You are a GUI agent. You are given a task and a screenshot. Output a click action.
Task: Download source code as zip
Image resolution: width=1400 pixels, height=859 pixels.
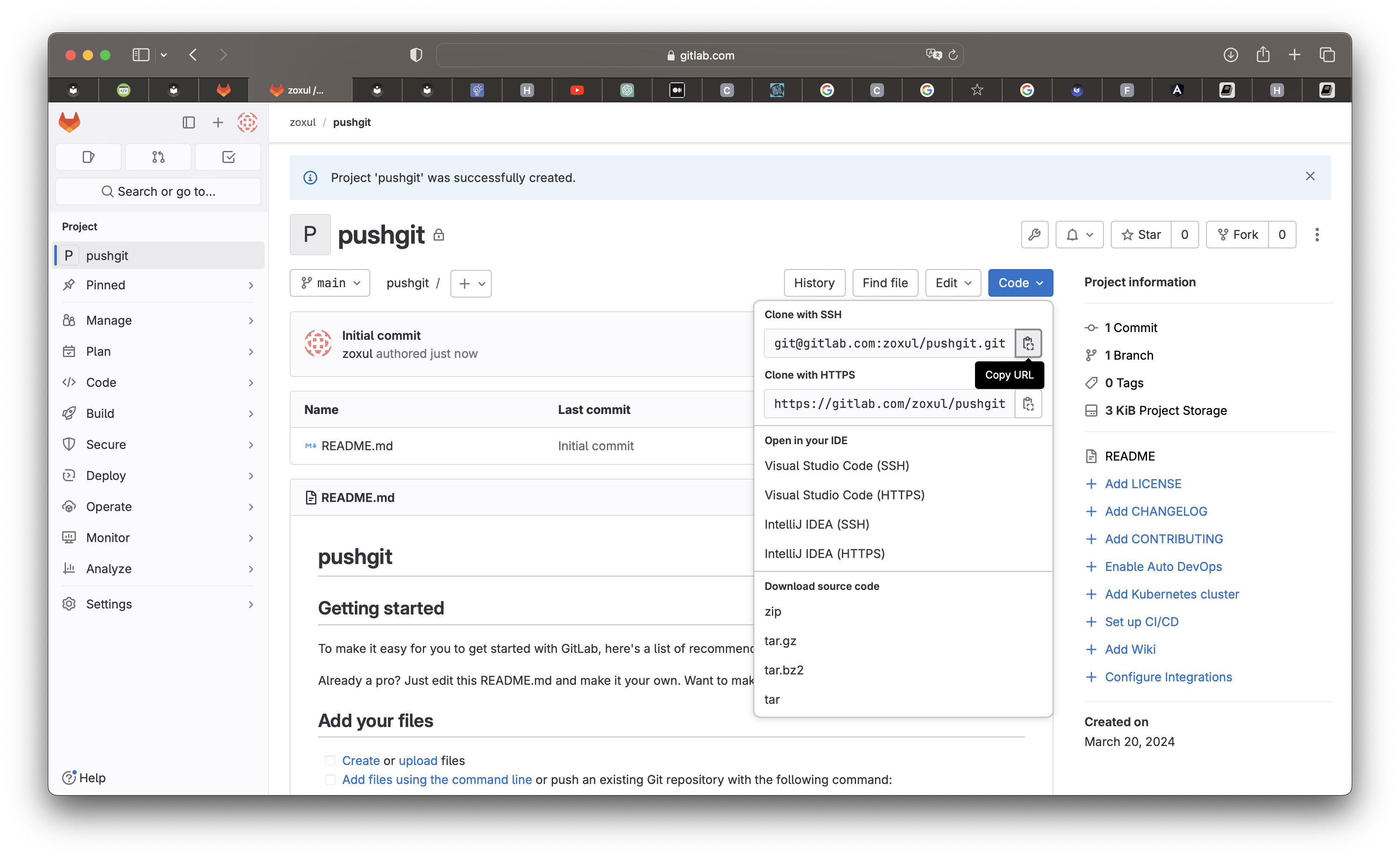tap(773, 611)
